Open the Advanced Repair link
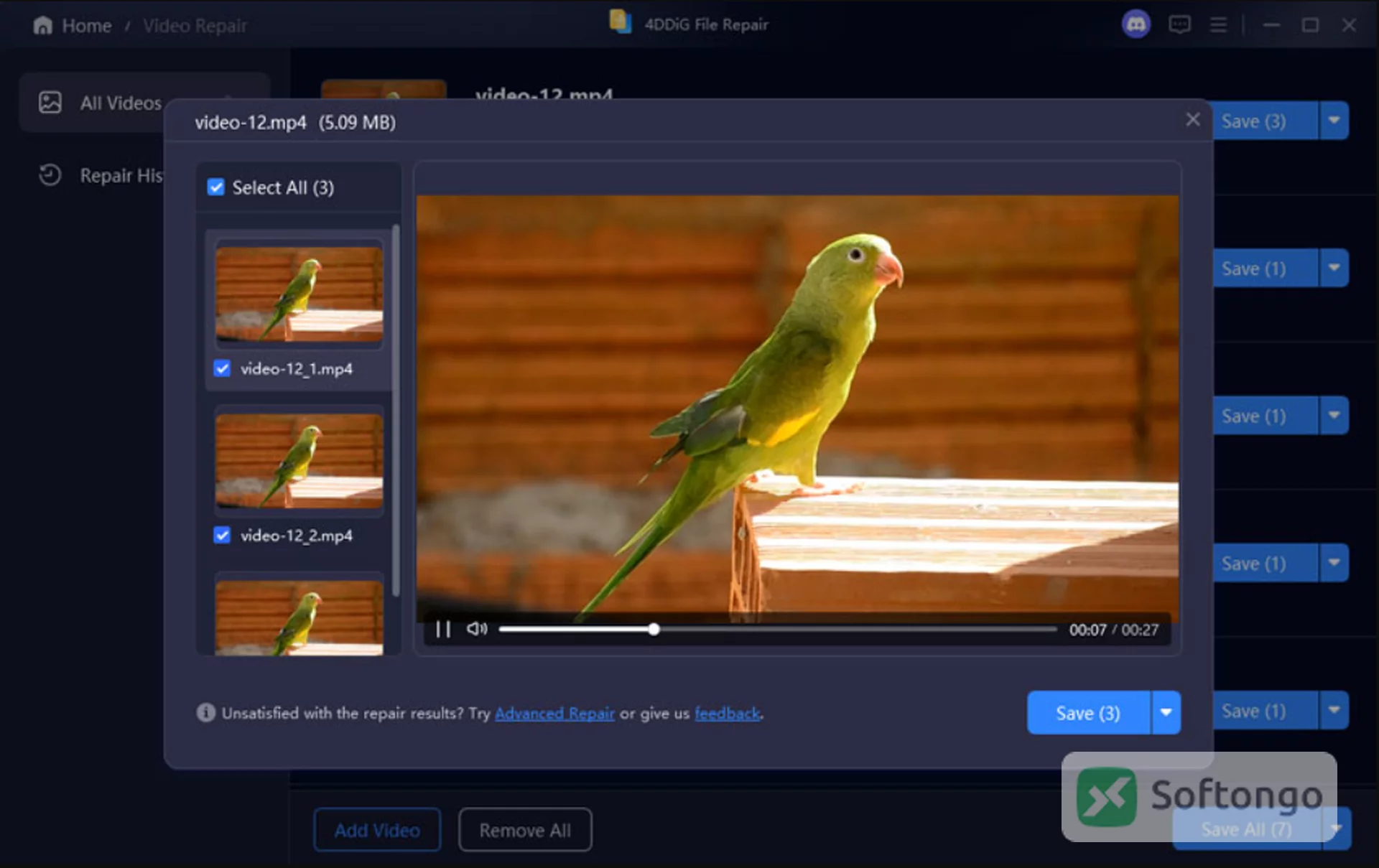This screenshot has height=868, width=1379. coord(554,714)
